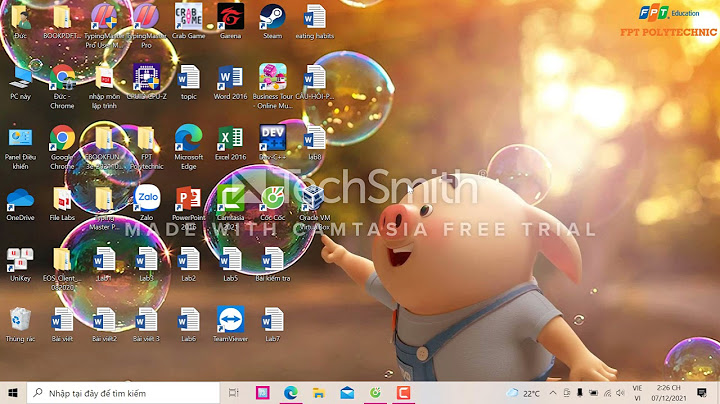Viewport: 720px width, 404px height.
Task: Select the TeamViewer desktop shortcut
Action: [231, 324]
